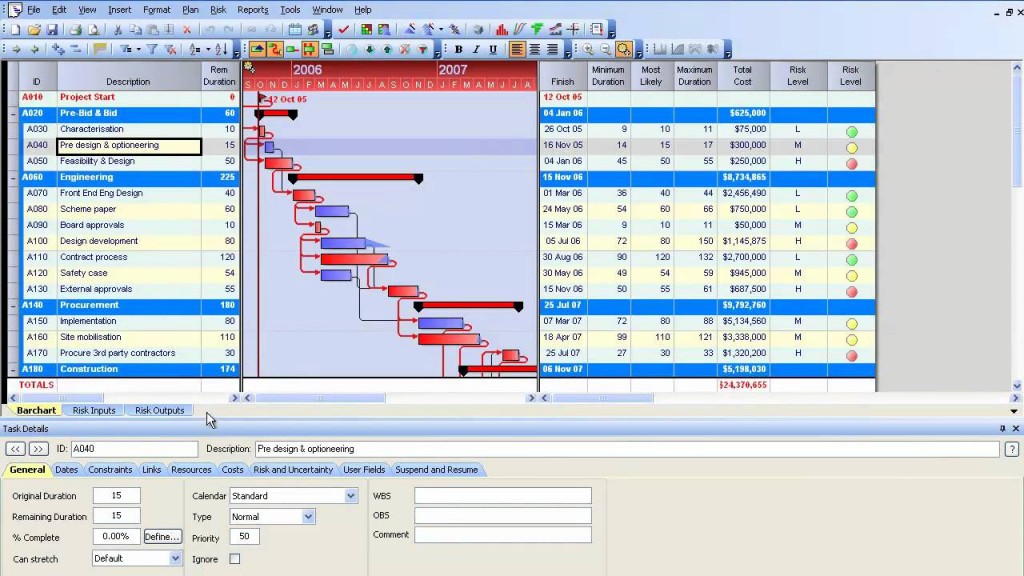The height and width of the screenshot is (576, 1024).
Task: Toggle the left-align text button
Action: tap(517, 49)
